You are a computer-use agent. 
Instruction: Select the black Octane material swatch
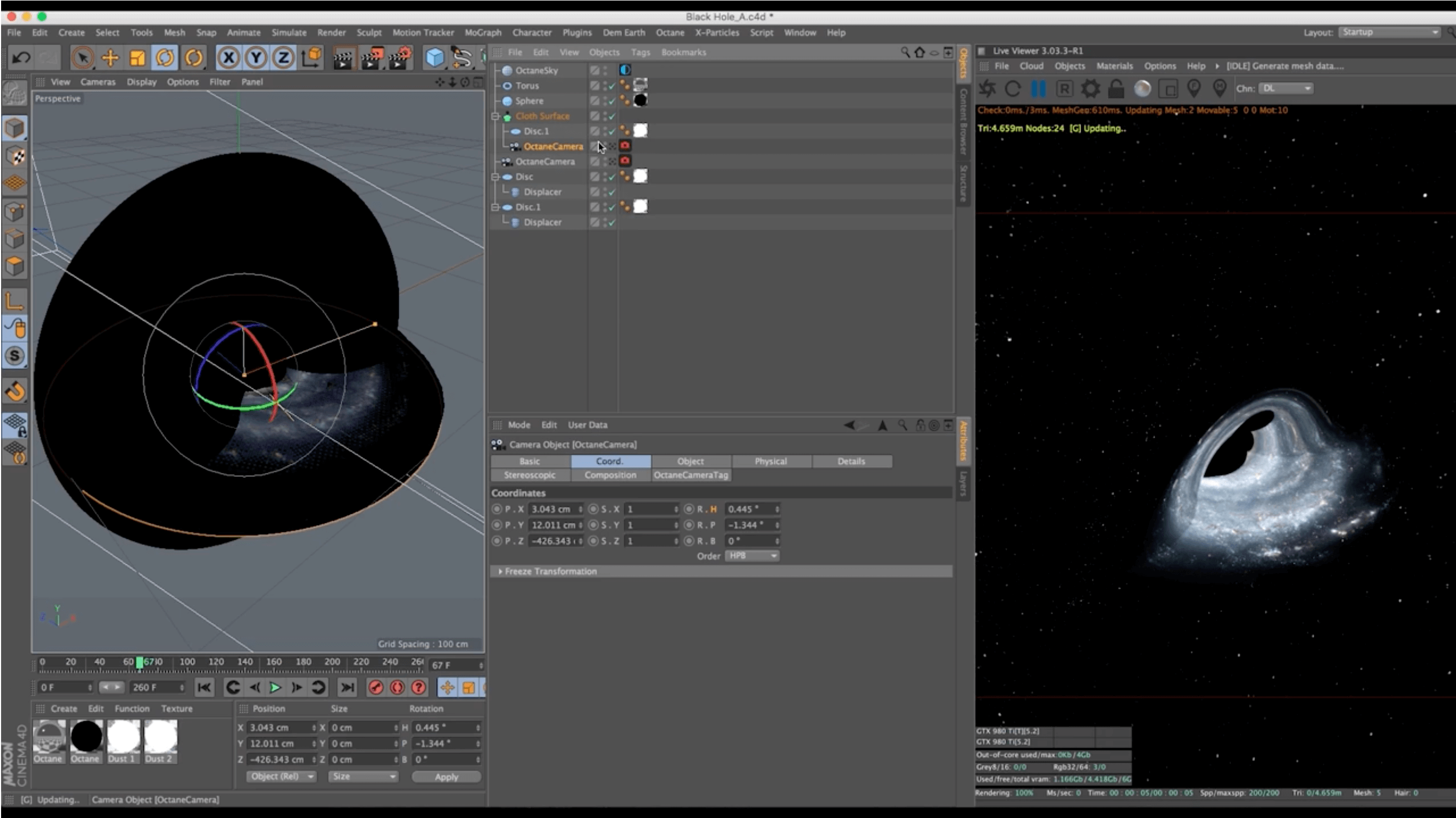[x=86, y=737]
